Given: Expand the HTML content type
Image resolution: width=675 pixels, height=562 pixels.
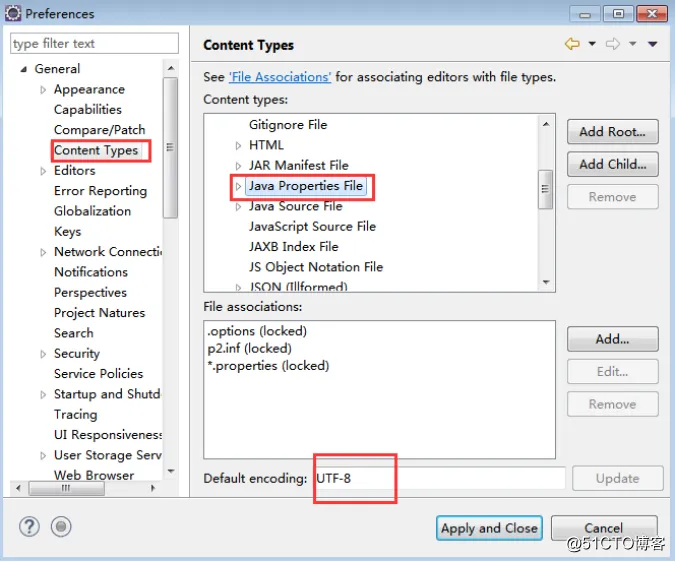Looking at the screenshot, I should tap(238, 146).
